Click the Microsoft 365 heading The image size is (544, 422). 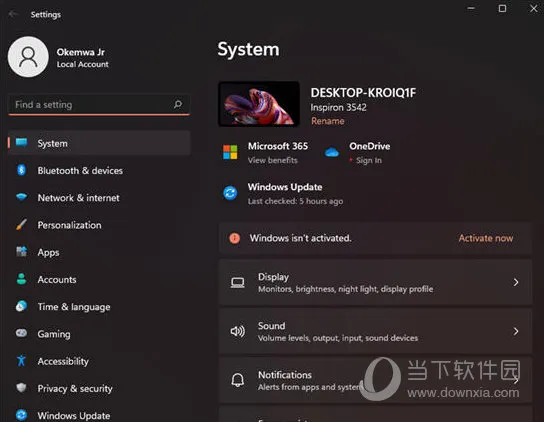tap(278, 146)
